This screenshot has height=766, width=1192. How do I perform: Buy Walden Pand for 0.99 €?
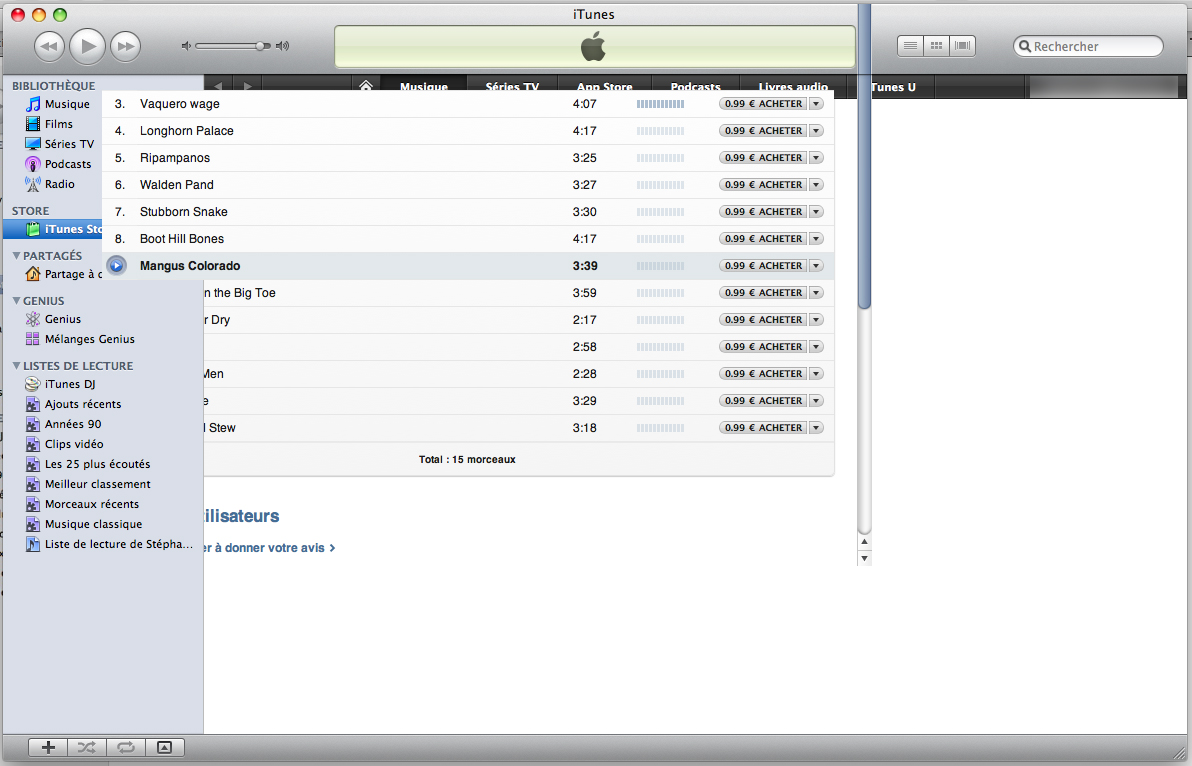(763, 185)
